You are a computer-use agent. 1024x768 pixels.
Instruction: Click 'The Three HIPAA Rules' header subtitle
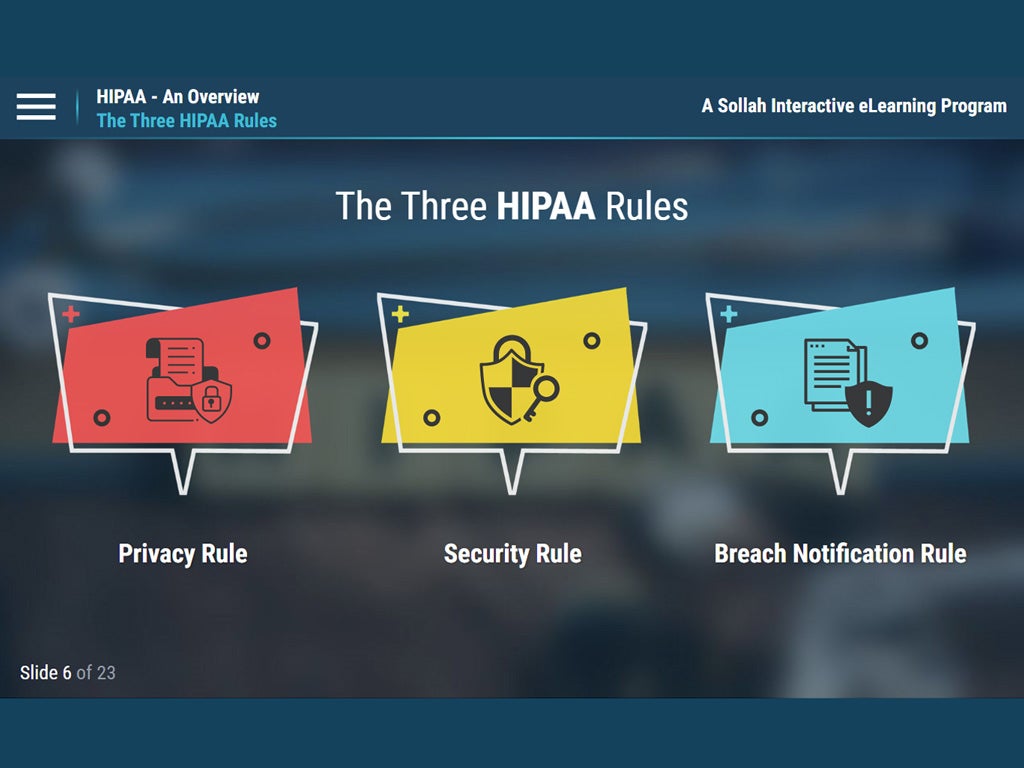[187, 121]
